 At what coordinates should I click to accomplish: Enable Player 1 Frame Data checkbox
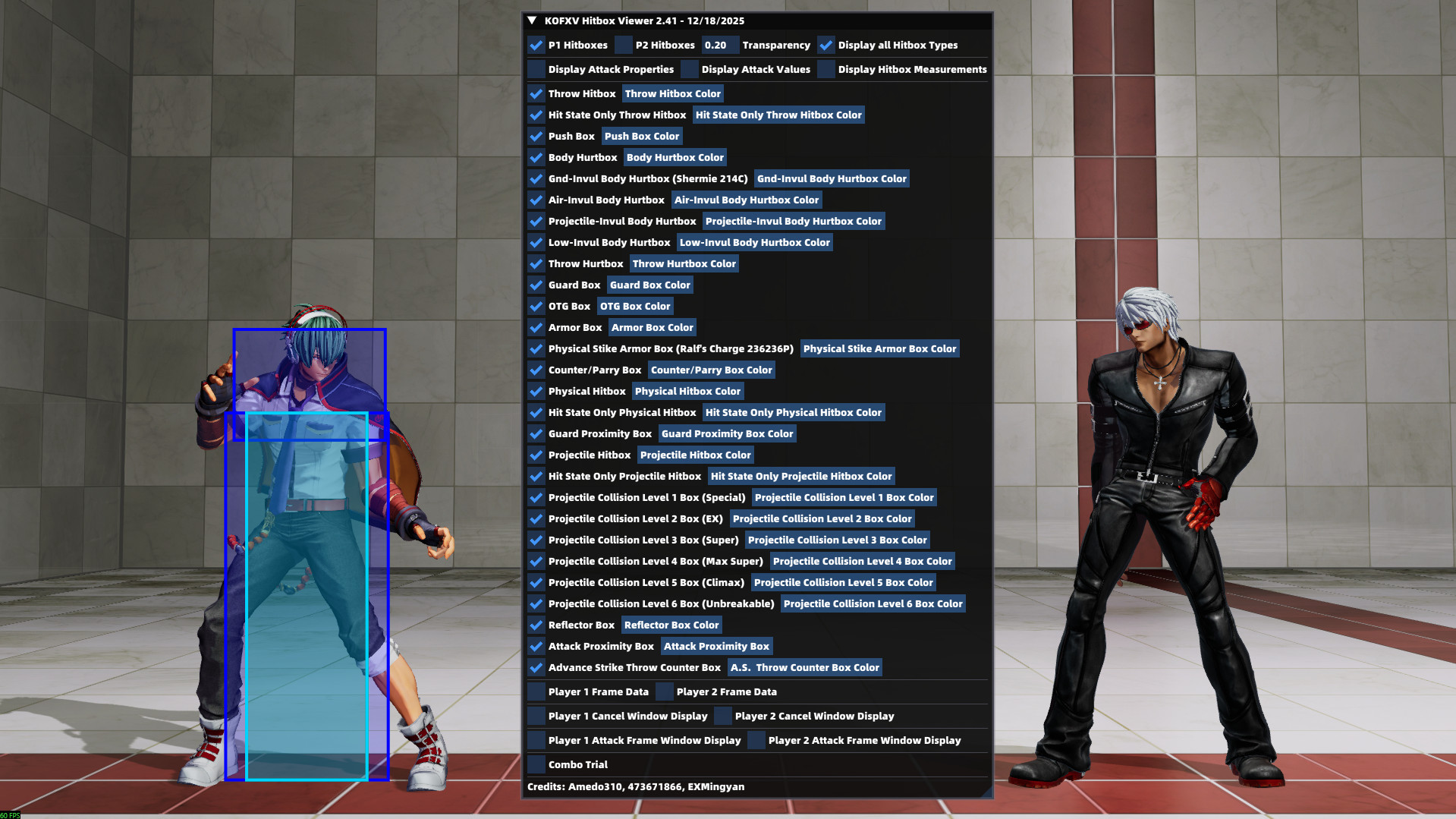click(536, 691)
